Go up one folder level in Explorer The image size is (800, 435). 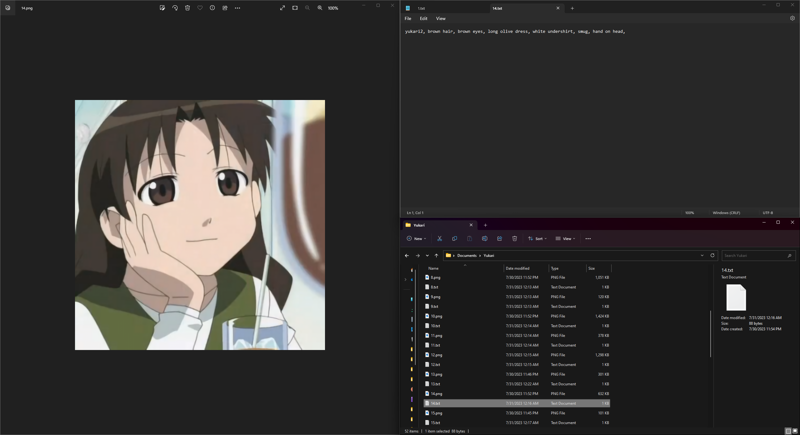[436, 255]
